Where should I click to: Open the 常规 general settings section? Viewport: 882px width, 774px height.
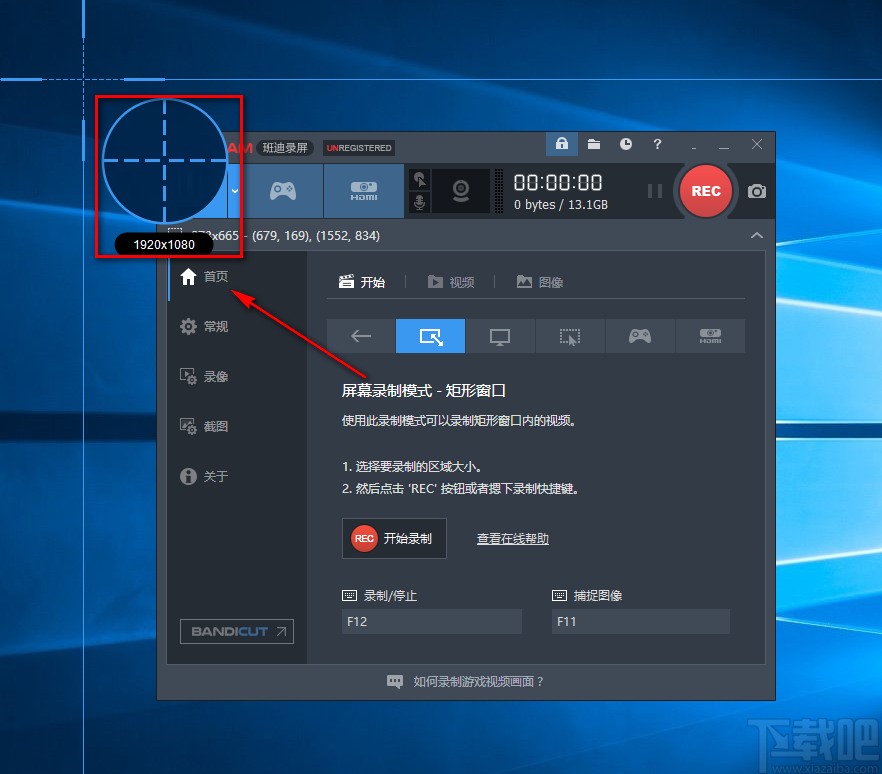point(204,326)
